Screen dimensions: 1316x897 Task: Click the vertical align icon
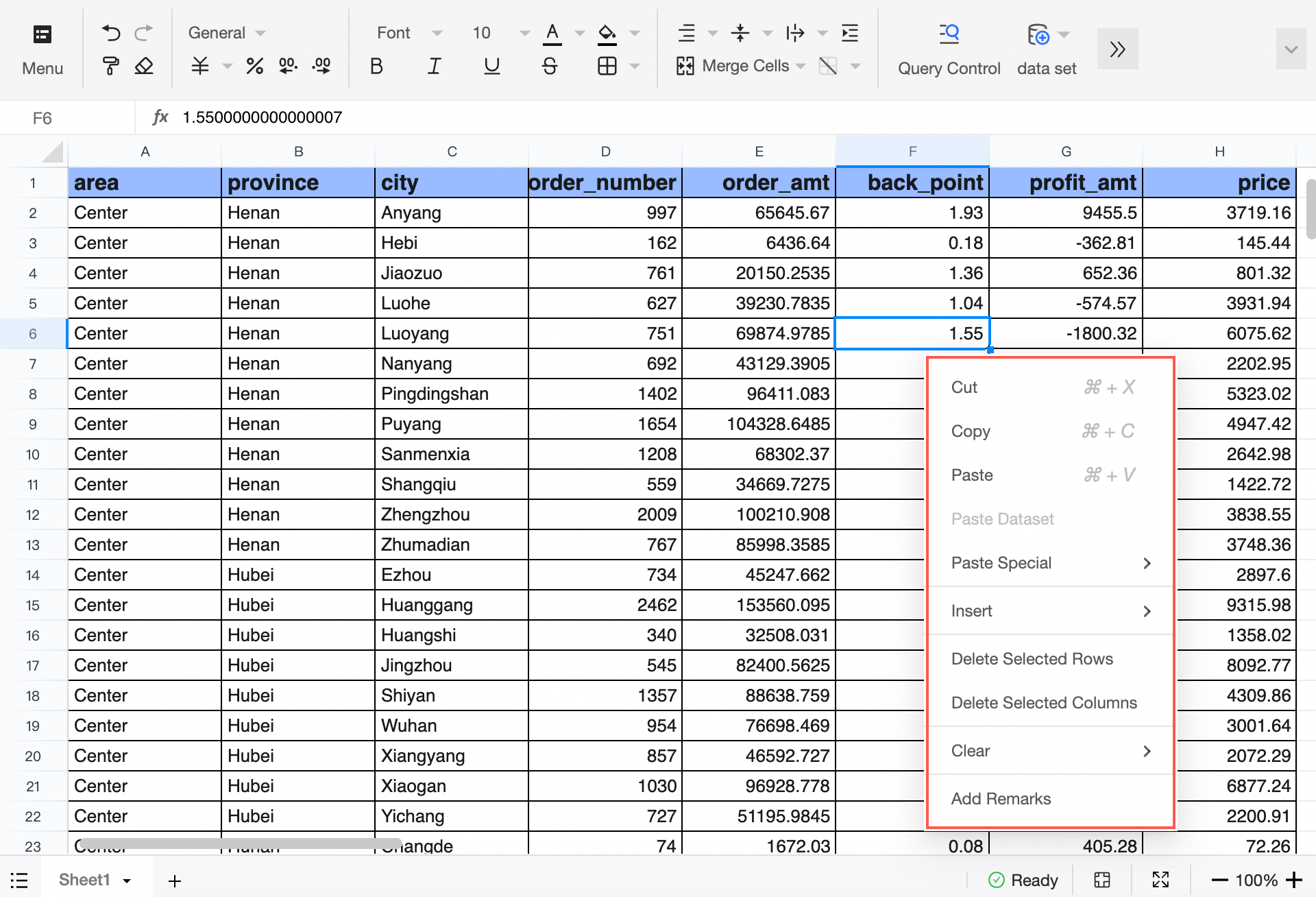click(x=740, y=33)
